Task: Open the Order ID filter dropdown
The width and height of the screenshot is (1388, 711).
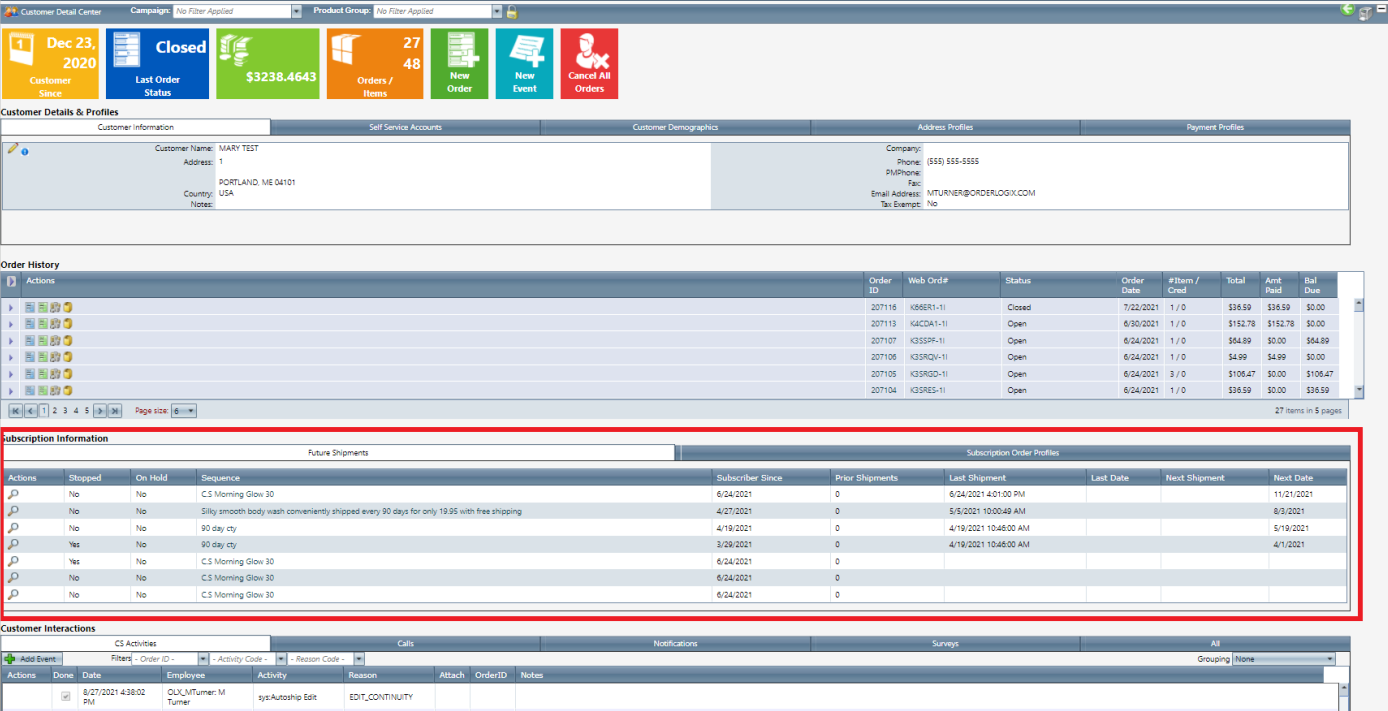Action: coord(204,659)
